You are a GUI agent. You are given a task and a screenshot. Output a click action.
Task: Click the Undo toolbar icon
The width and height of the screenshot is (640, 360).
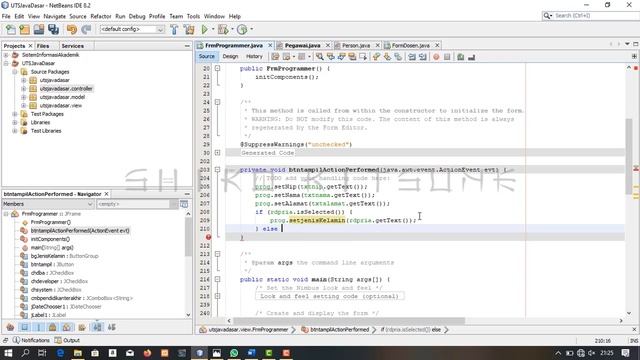coord(72,29)
